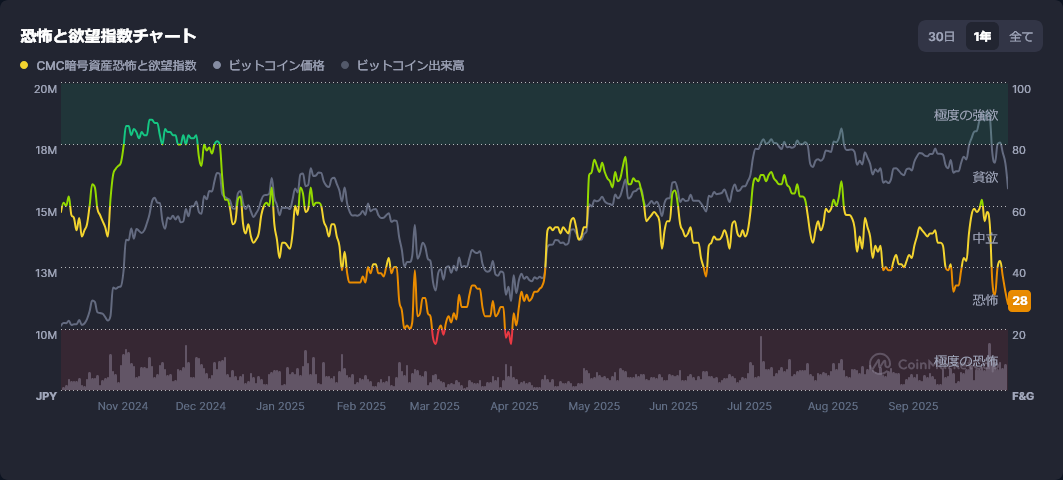Click the dark gray dot beside ビットコイン出来高
The image size is (1063, 480).
click(x=345, y=65)
